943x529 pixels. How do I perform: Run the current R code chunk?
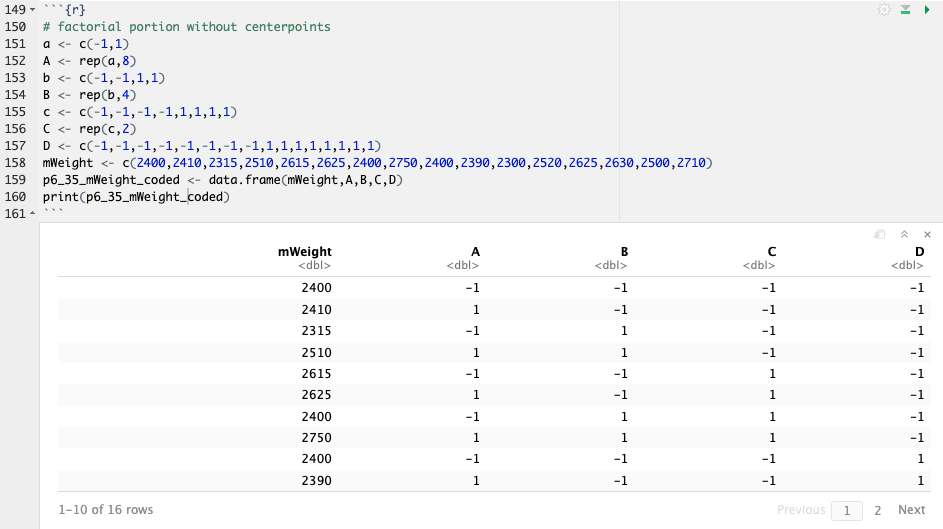click(927, 9)
